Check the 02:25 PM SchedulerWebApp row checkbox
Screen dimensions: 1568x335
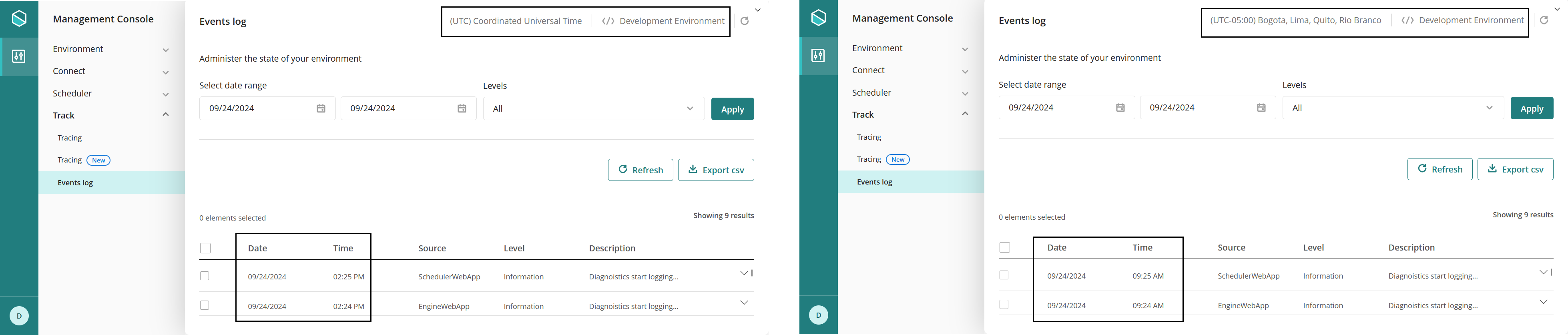[205, 276]
